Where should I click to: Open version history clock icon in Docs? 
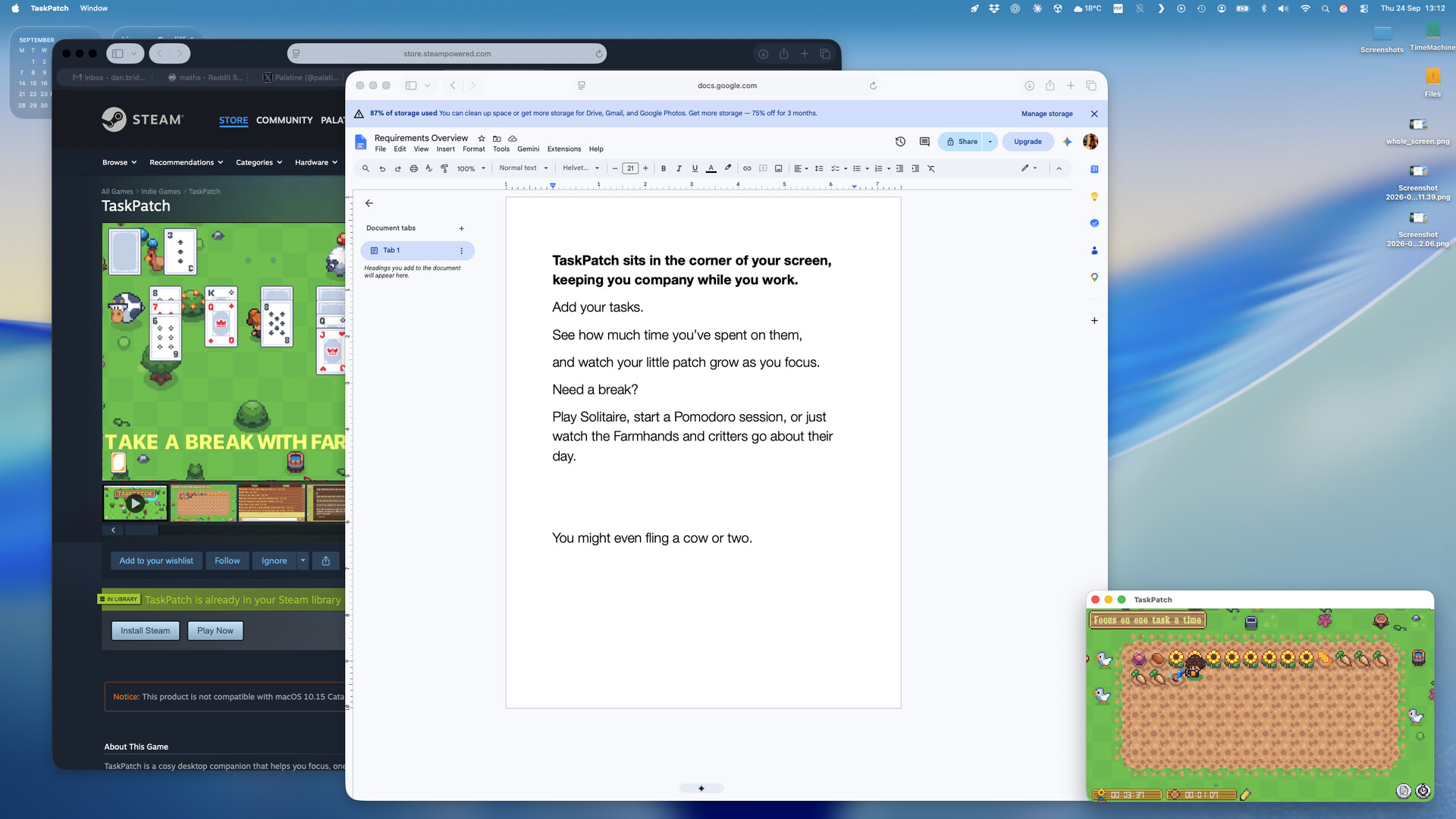(x=900, y=141)
